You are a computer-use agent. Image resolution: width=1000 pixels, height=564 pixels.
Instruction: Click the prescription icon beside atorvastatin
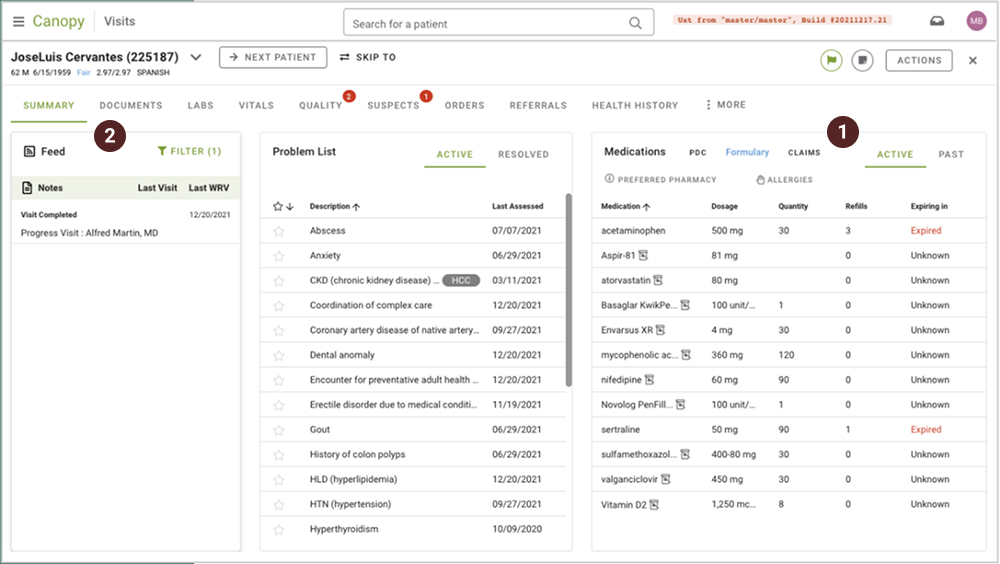point(658,281)
